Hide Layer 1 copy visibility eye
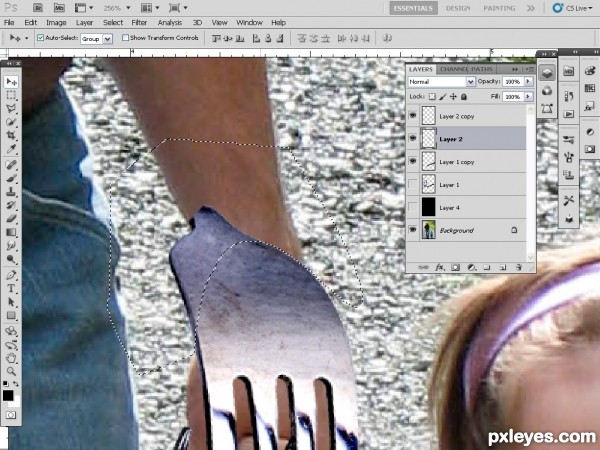Image resolution: width=600 pixels, height=450 pixels. (412, 161)
